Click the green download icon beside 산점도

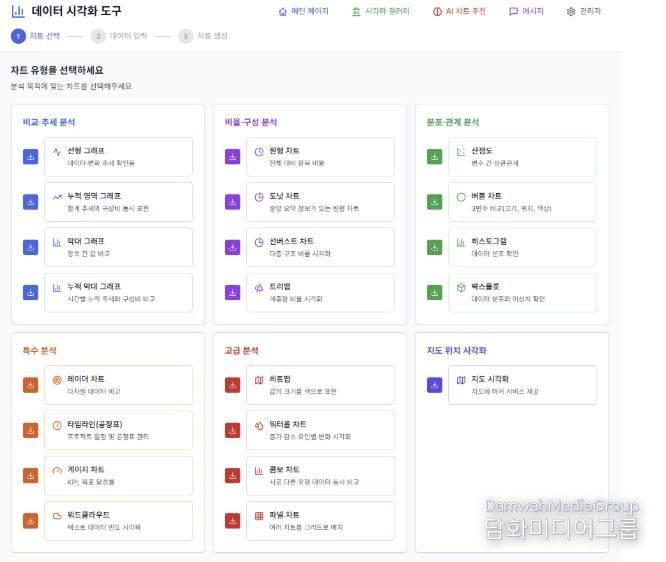434,157
